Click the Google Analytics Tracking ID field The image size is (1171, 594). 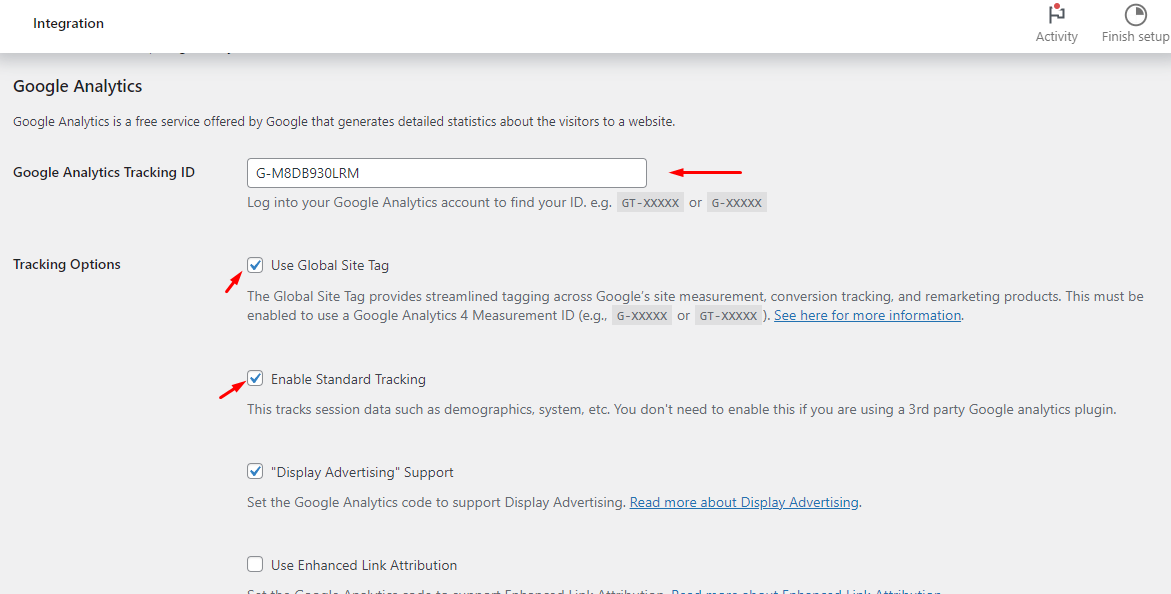(446, 172)
